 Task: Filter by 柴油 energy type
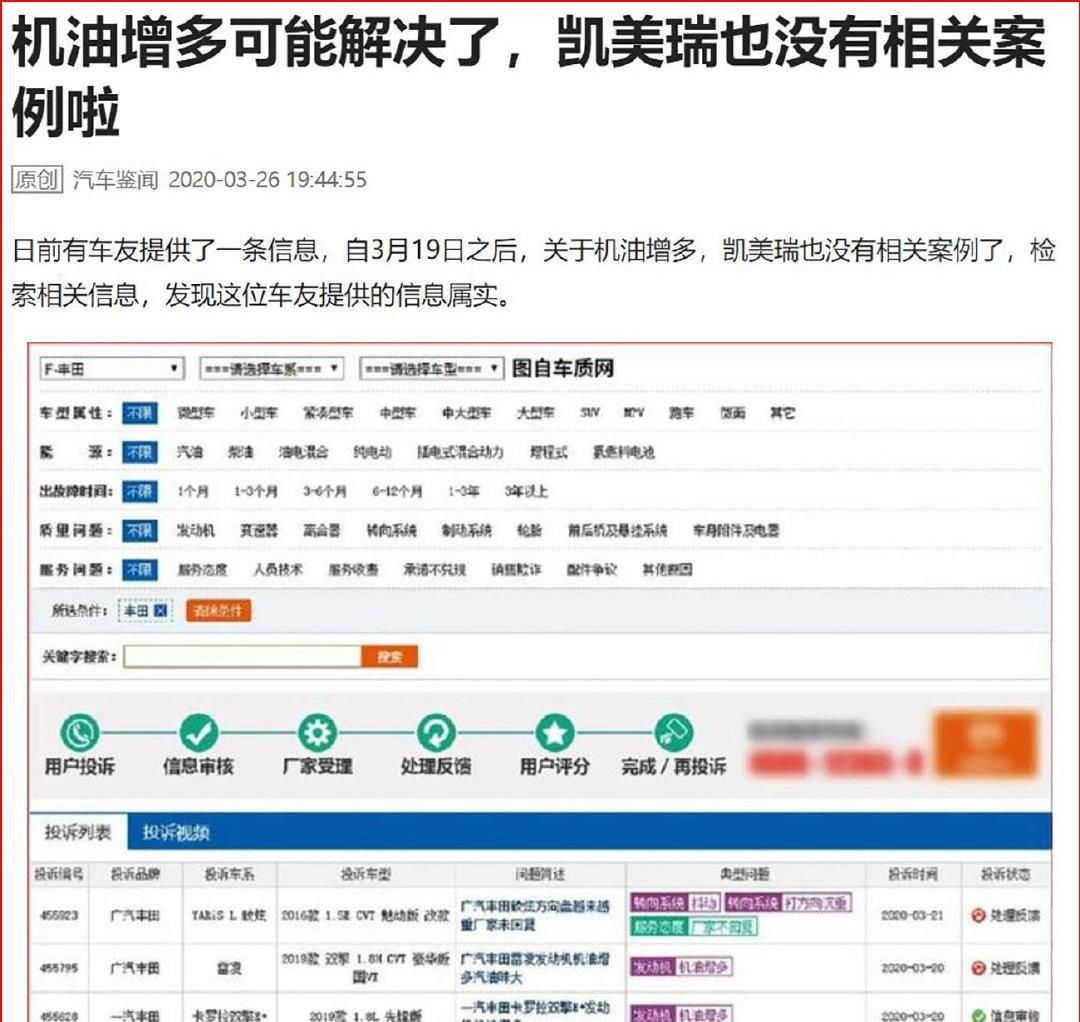click(241, 452)
